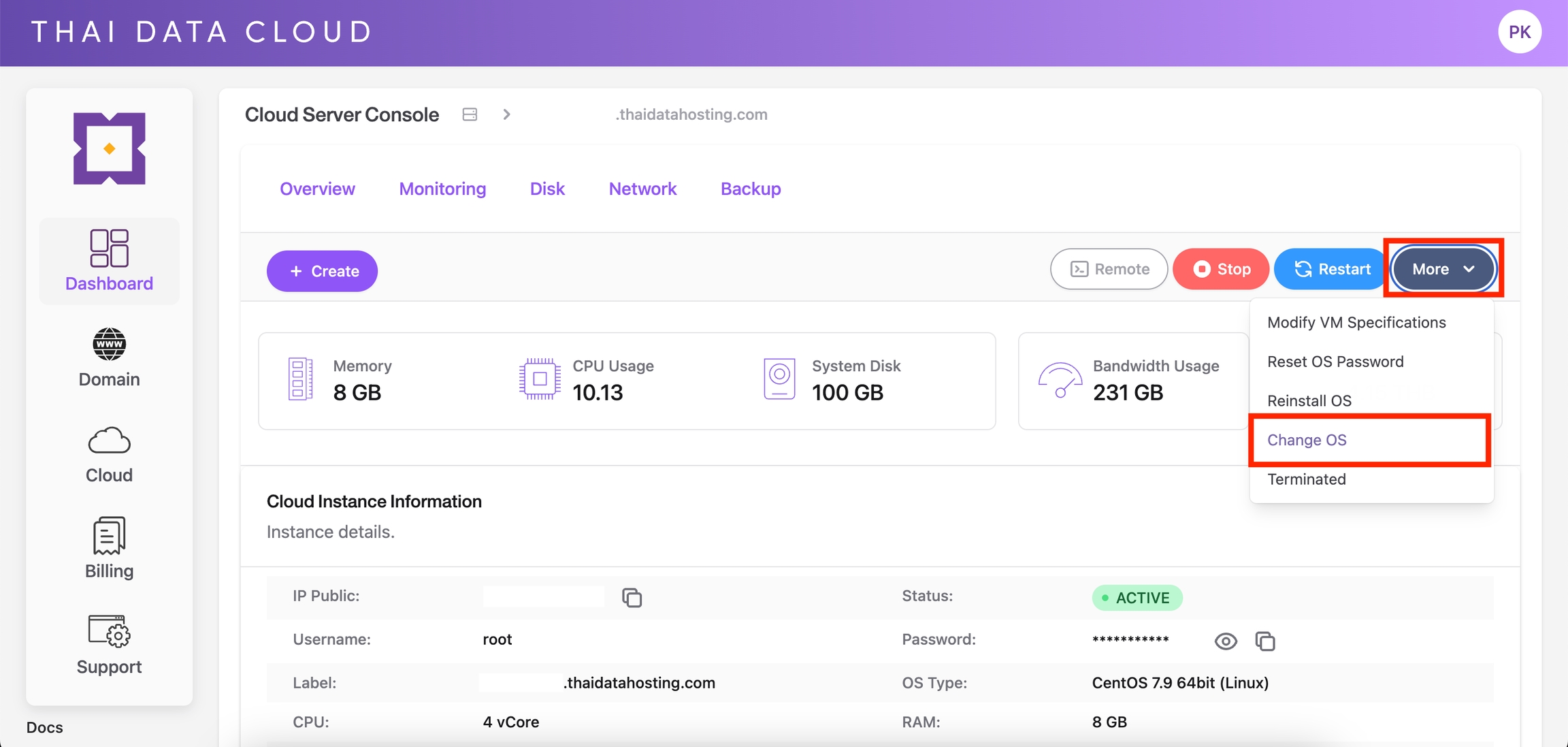Open the Dashboard sidebar icon
Image resolution: width=1568 pixels, height=747 pixels.
click(109, 248)
